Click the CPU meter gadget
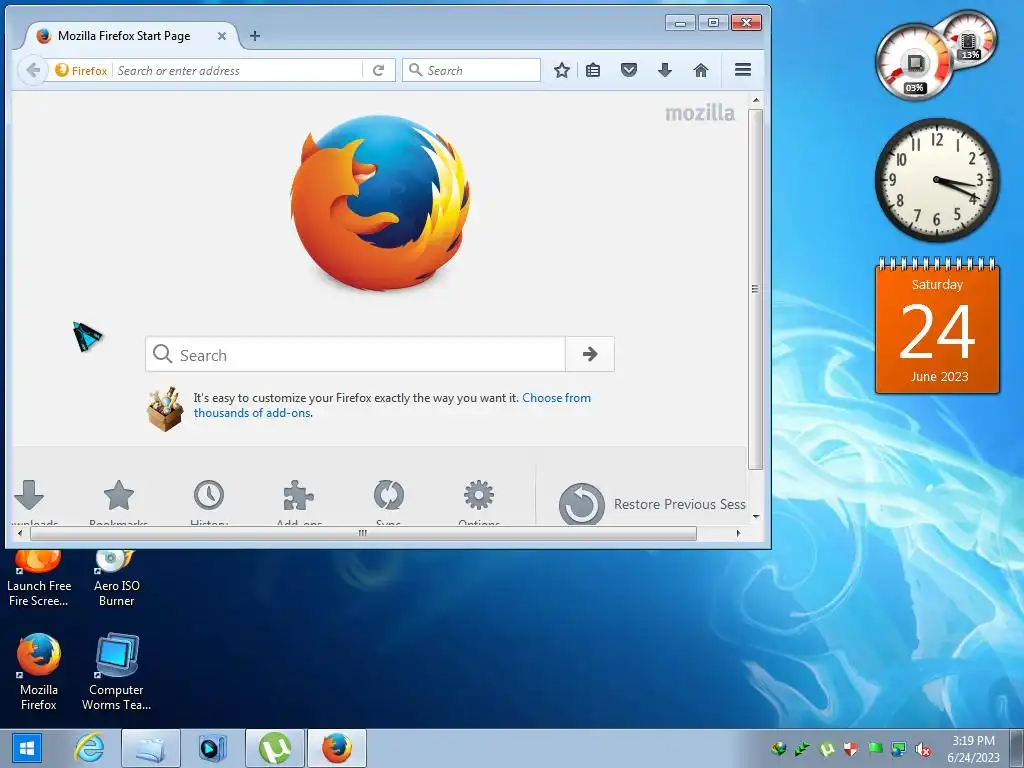This screenshot has height=768, width=1024. (x=915, y=63)
